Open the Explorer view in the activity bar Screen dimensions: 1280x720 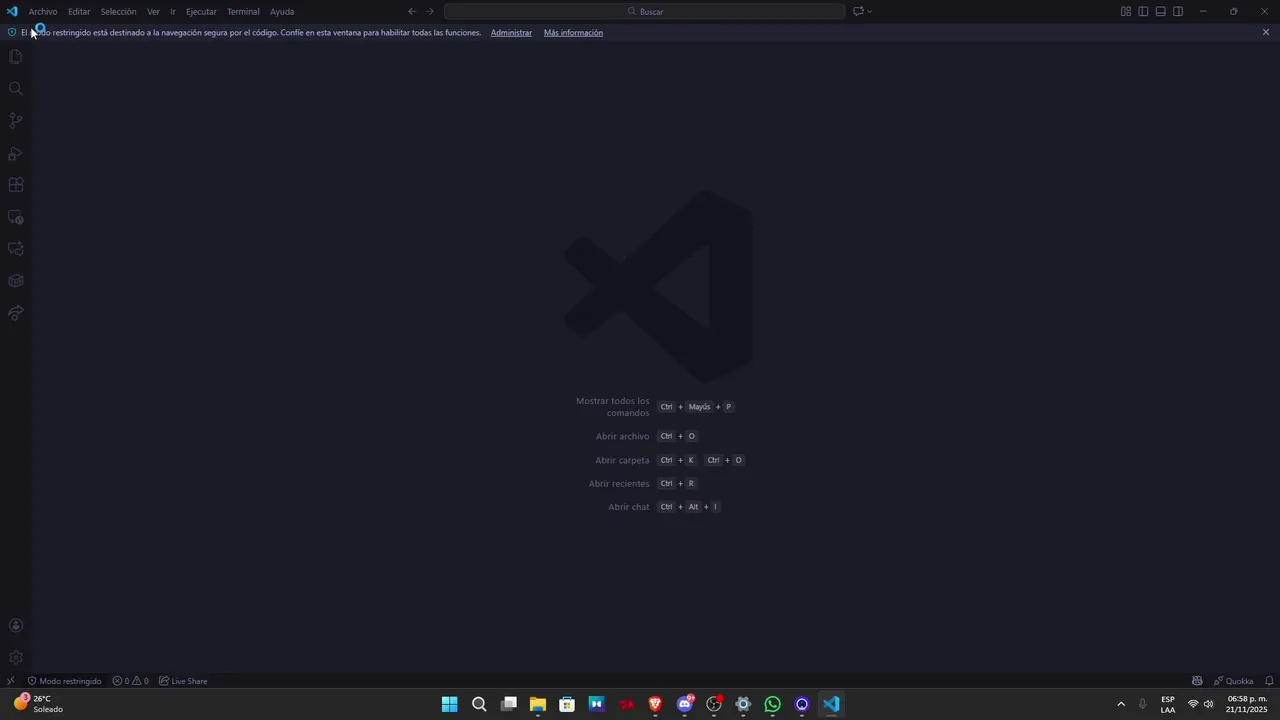15,57
